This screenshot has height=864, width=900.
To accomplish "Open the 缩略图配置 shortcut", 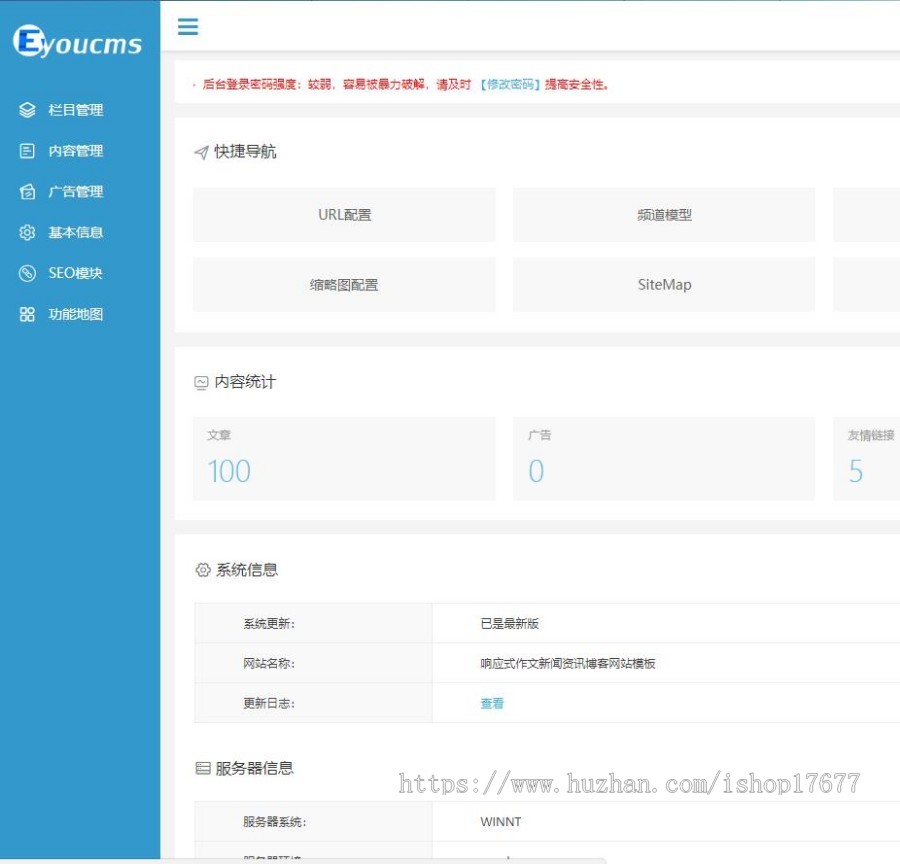I will (x=344, y=285).
